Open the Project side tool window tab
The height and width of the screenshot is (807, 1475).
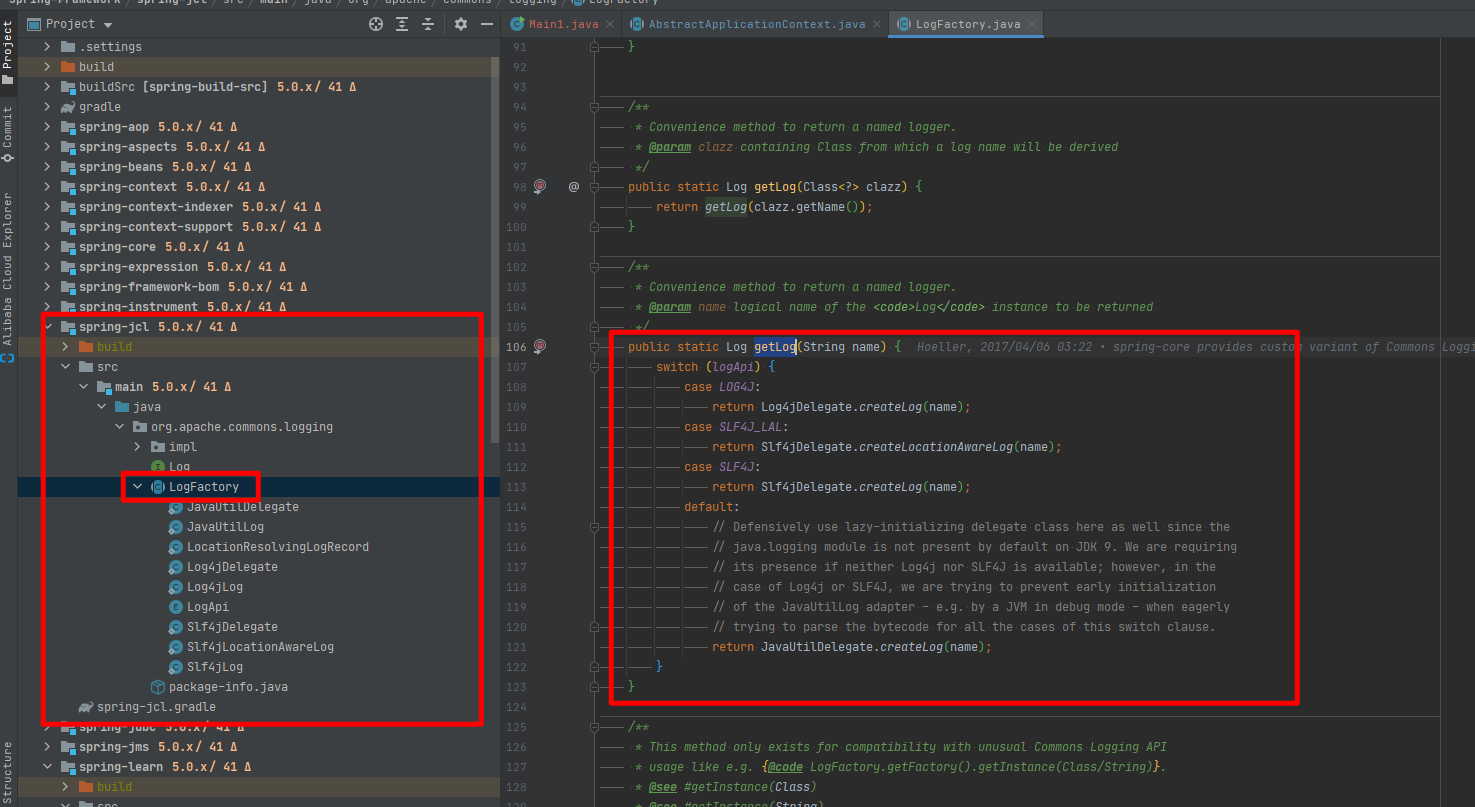(8, 52)
